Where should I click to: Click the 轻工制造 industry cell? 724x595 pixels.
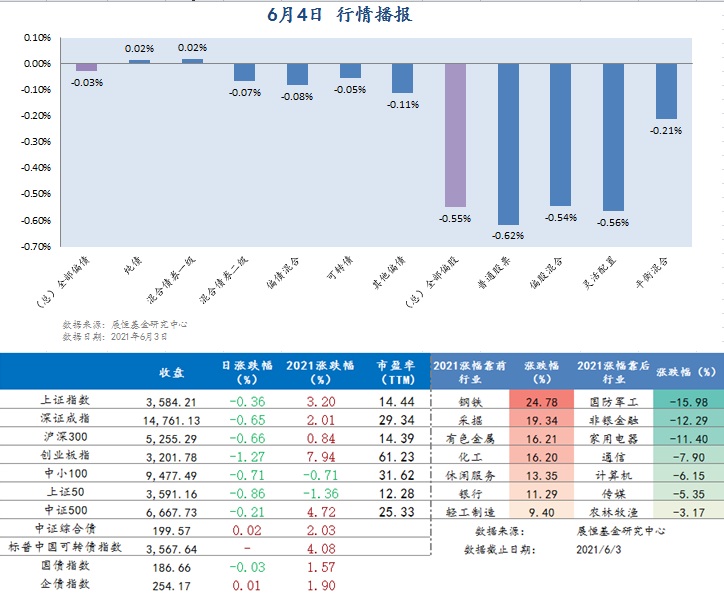[x=471, y=512]
